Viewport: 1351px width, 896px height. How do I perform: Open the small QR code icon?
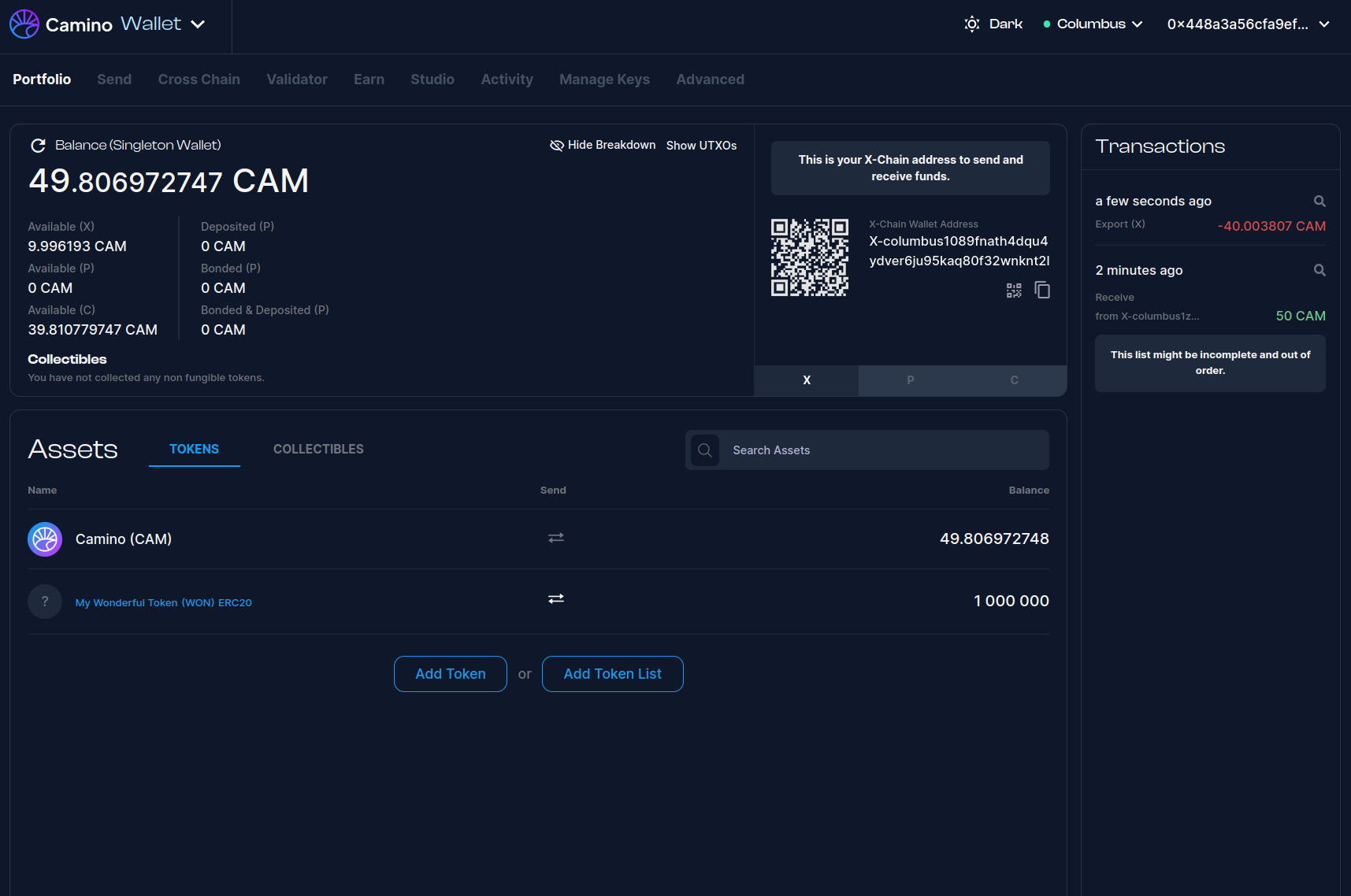[1014, 291]
